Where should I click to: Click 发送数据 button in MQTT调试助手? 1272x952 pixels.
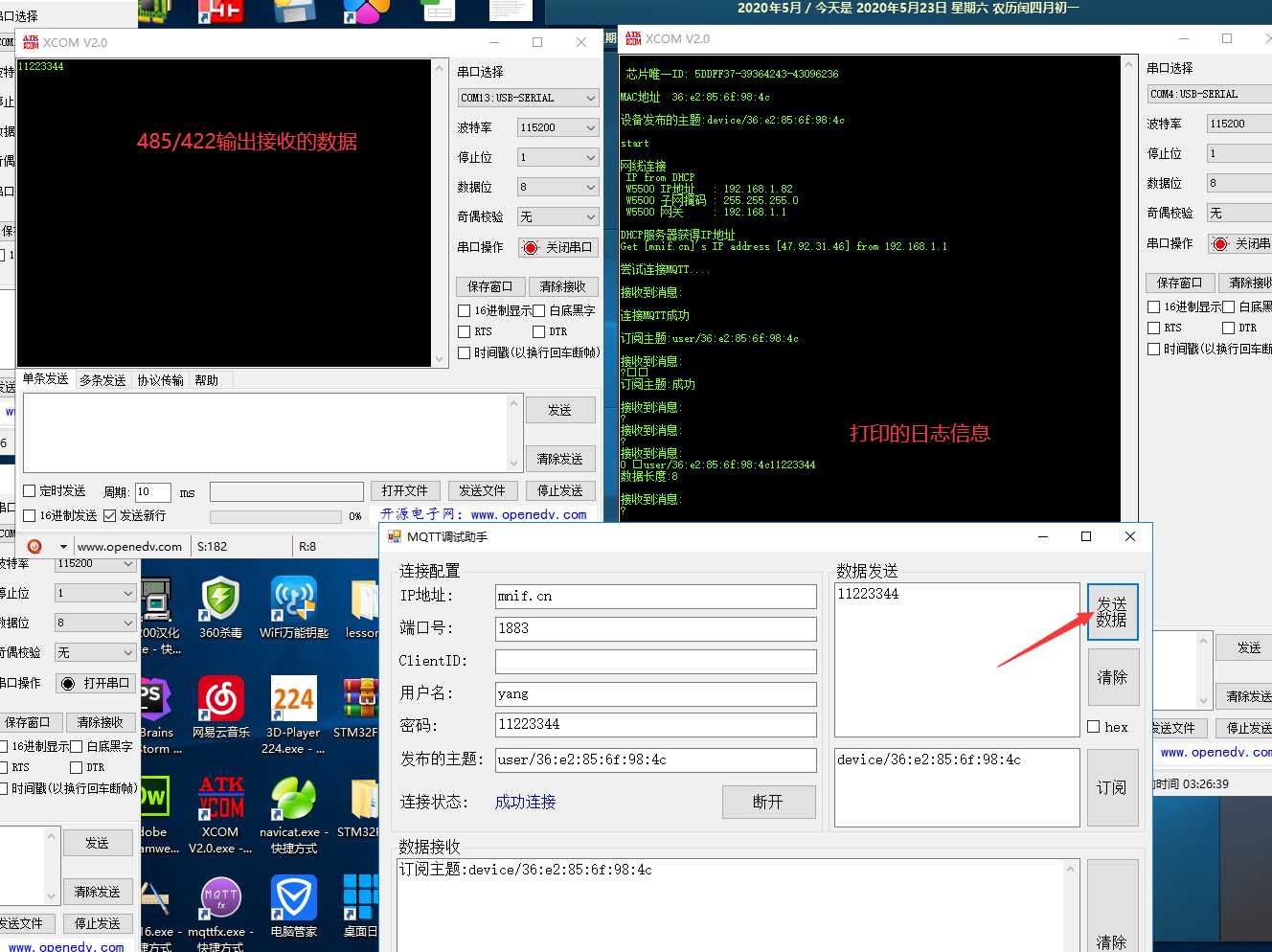click(1113, 612)
